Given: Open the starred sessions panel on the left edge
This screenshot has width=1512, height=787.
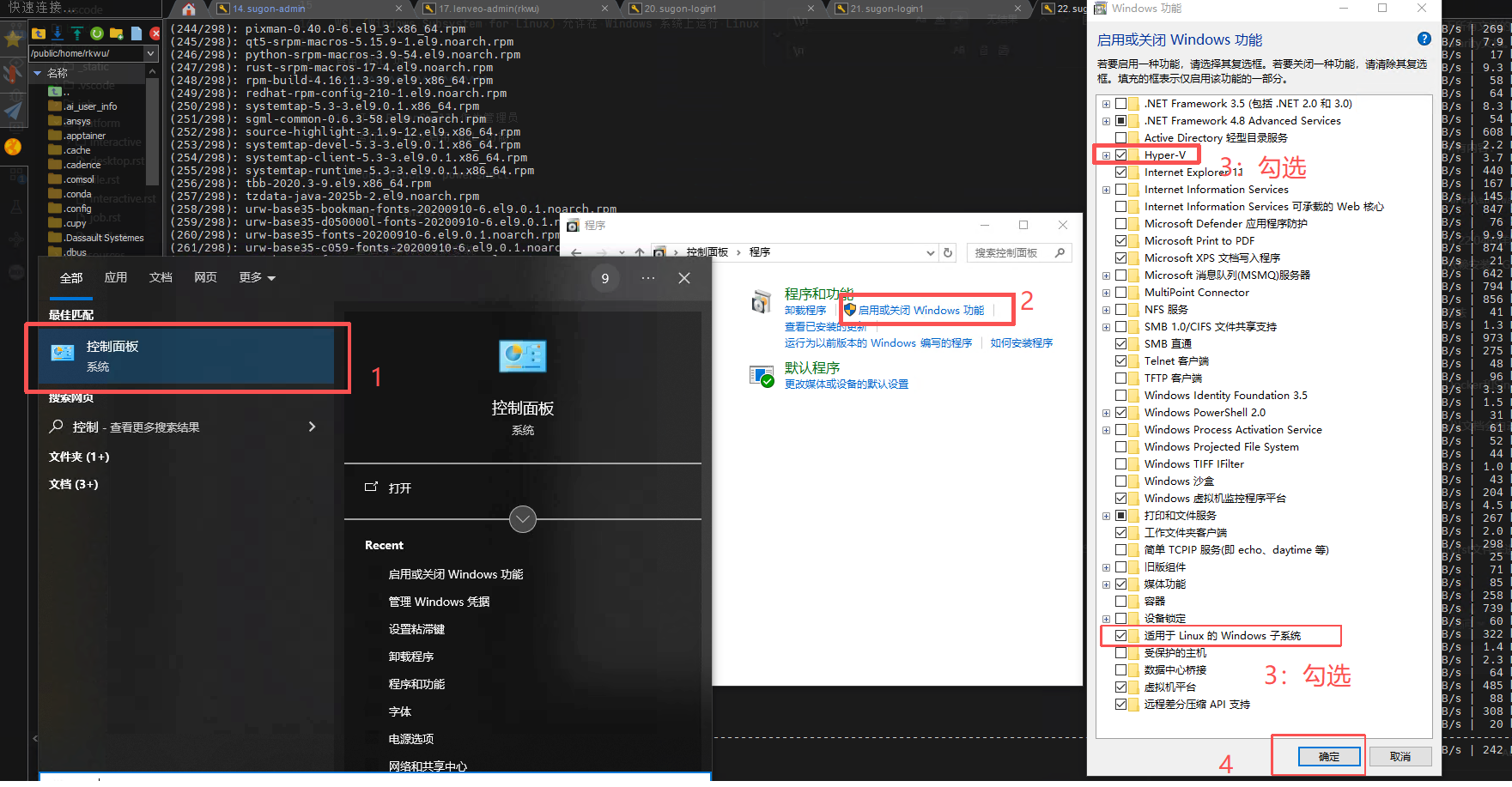Looking at the screenshot, I should tap(14, 39).
